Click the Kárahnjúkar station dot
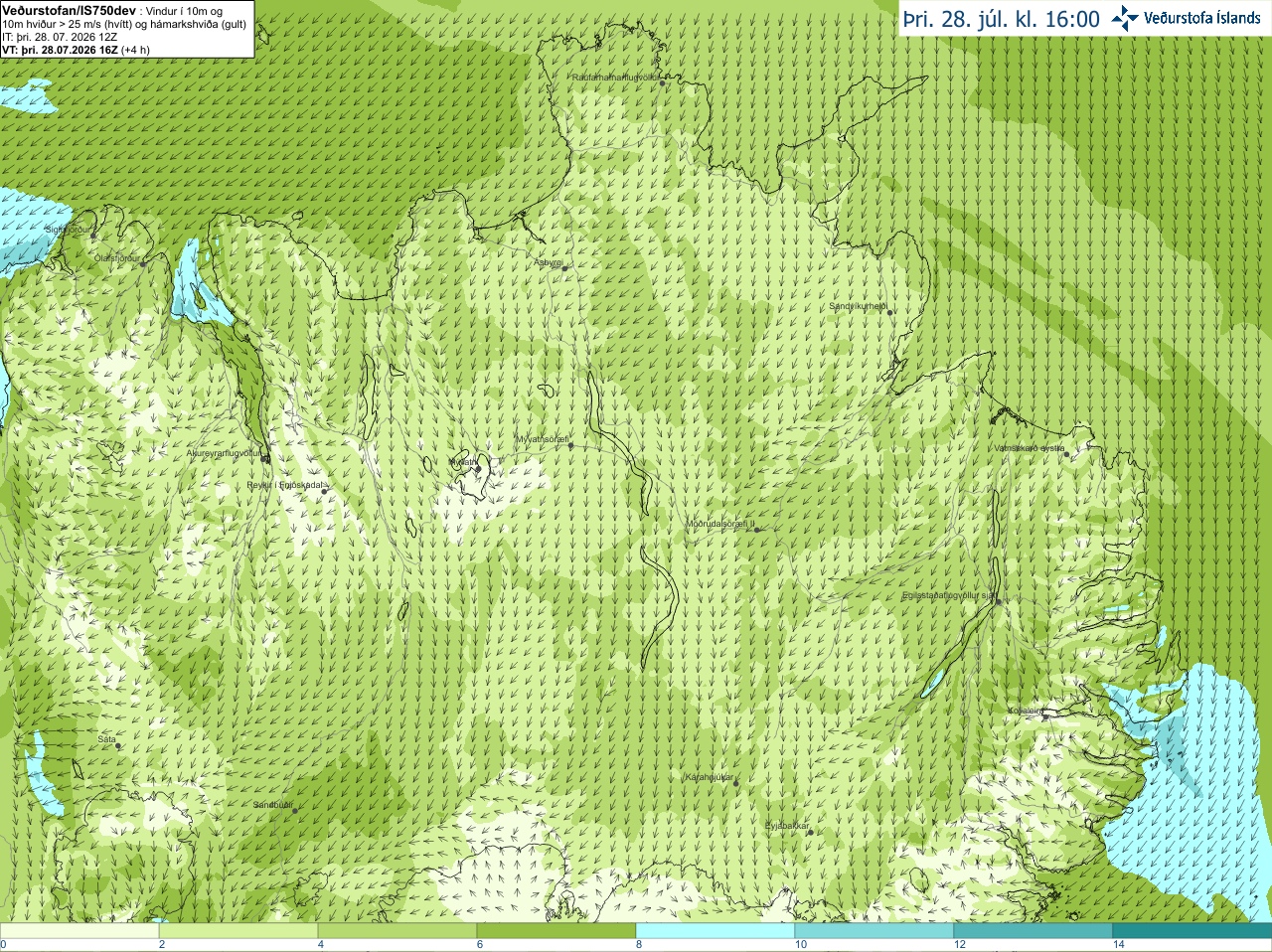This screenshot has width=1272, height=952. coord(736,783)
